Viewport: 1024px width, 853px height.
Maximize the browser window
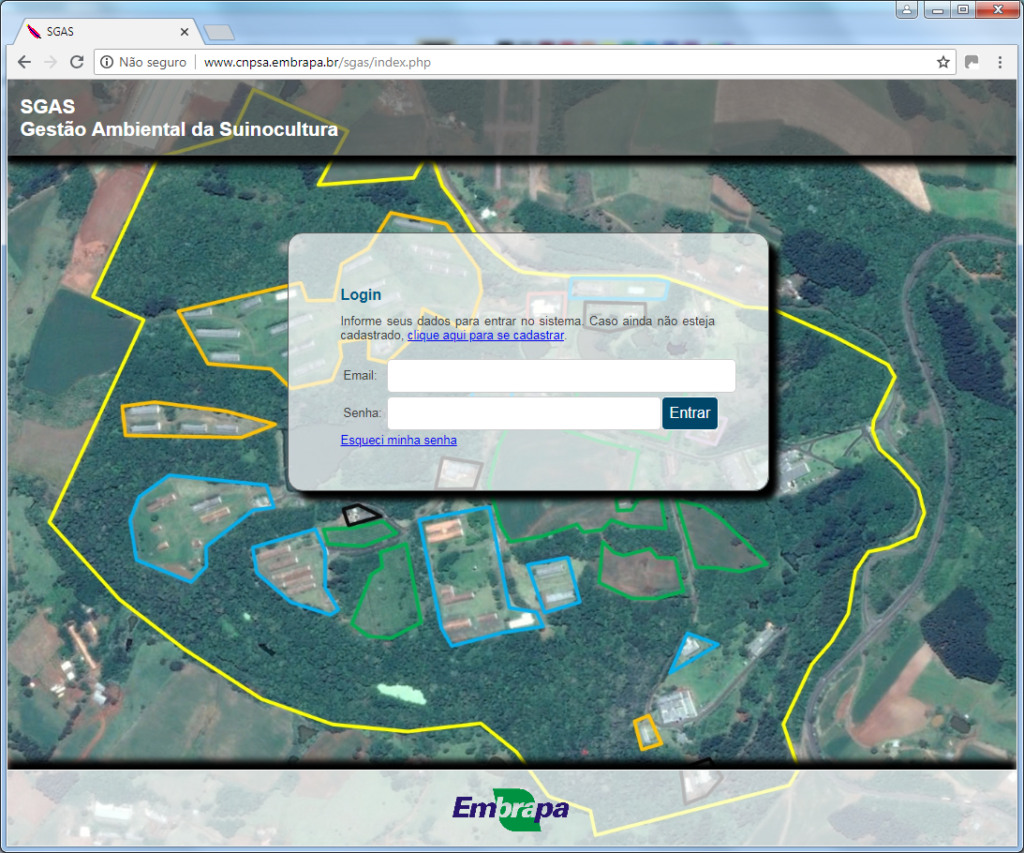point(962,10)
